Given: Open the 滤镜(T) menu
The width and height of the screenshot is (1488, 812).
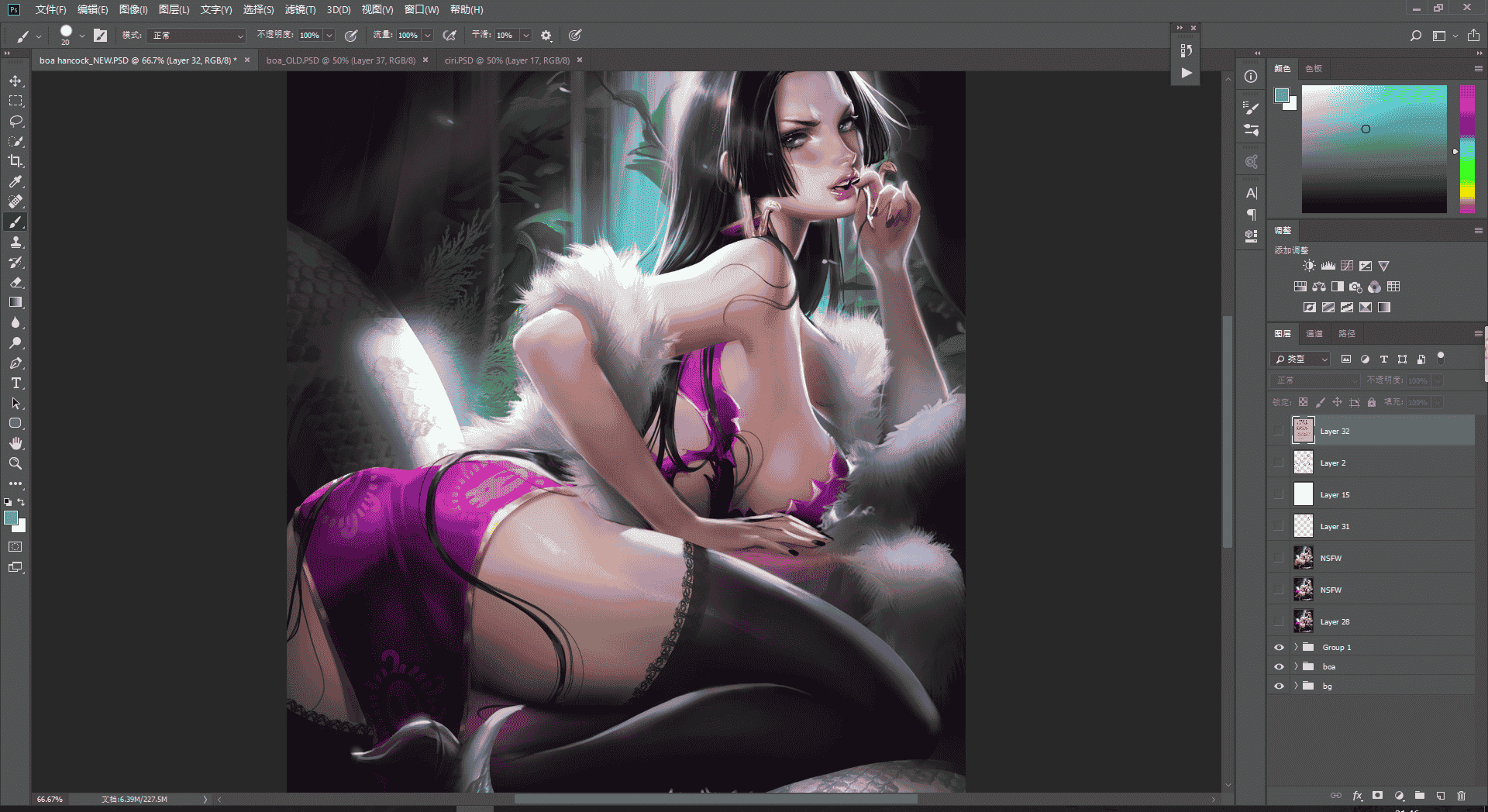Looking at the screenshot, I should (300, 9).
